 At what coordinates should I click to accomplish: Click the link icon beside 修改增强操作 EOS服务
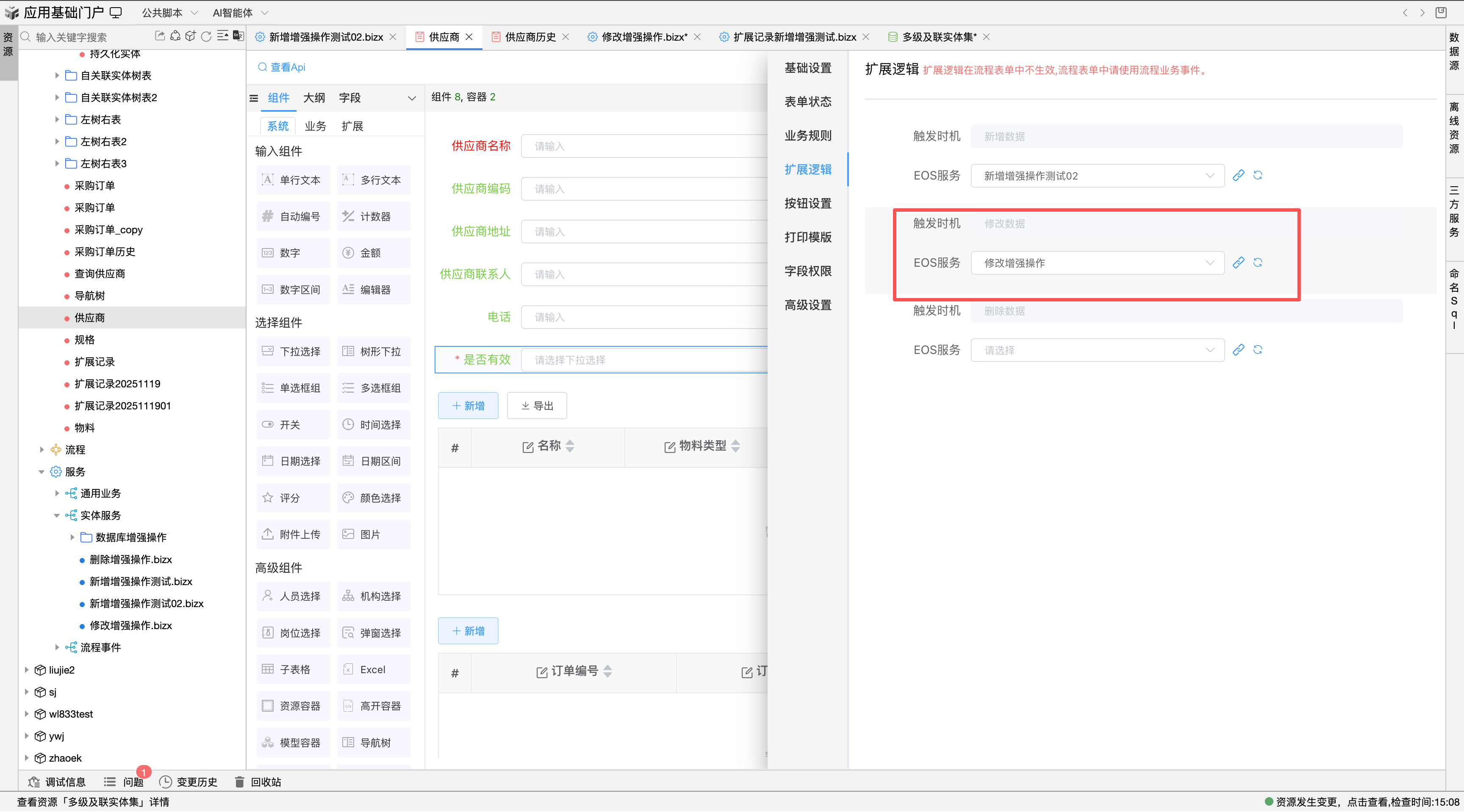pos(1239,262)
